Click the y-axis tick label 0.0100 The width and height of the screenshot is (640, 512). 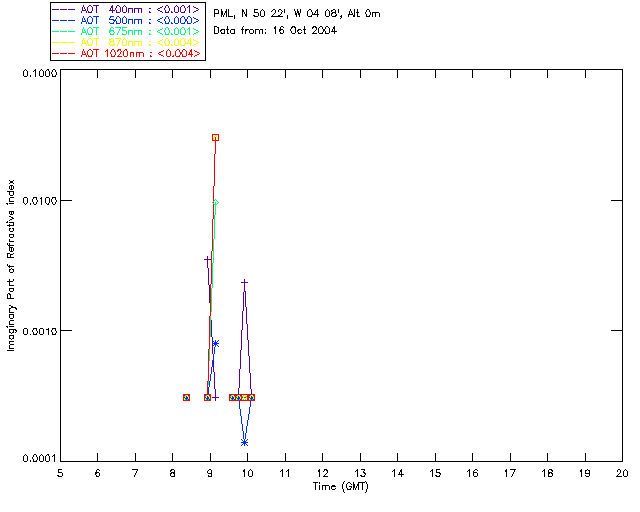[x=40, y=201]
